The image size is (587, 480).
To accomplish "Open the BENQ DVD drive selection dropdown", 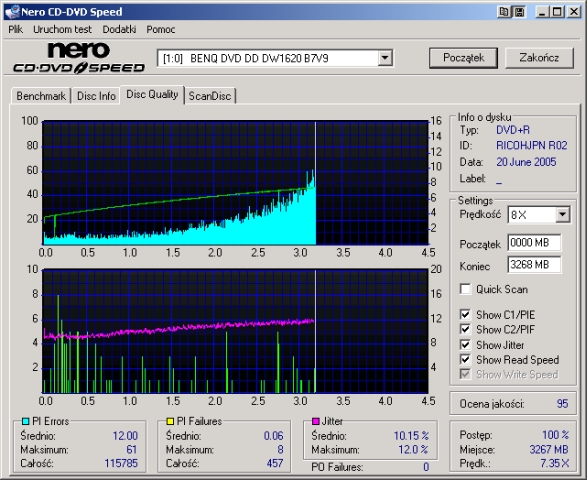I will 384,58.
